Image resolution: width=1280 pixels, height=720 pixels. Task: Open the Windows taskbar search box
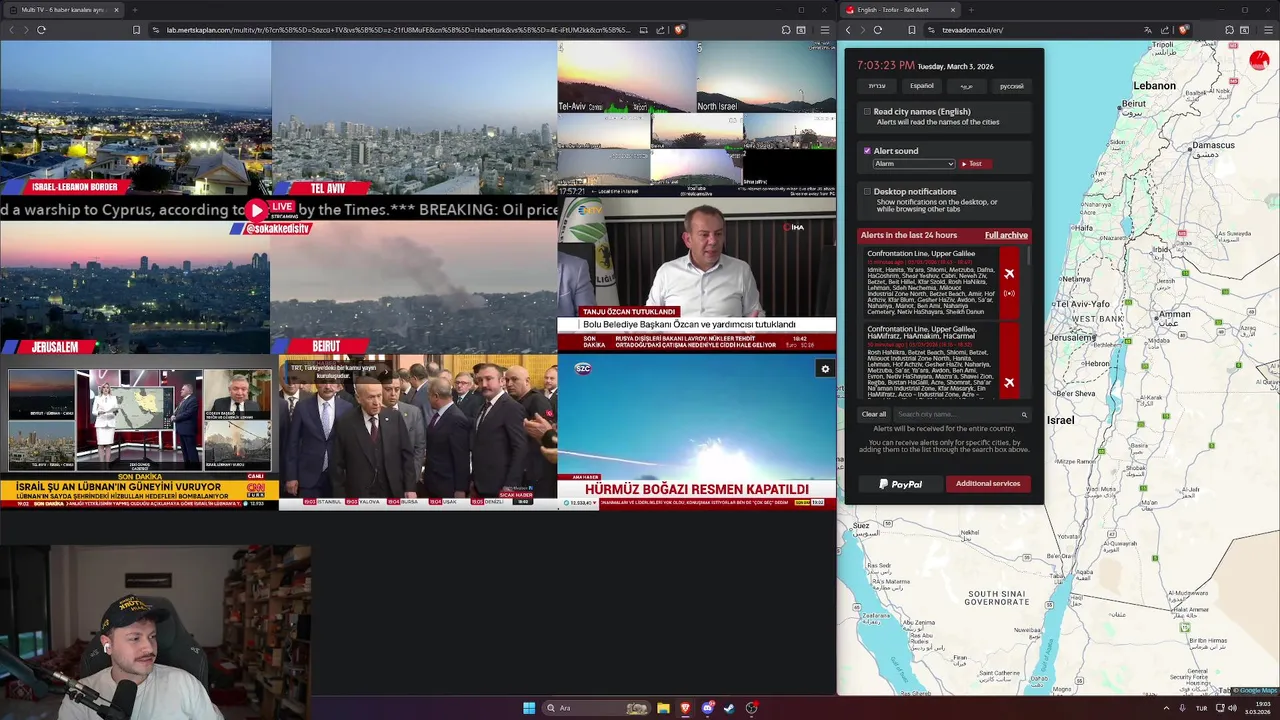(597, 708)
